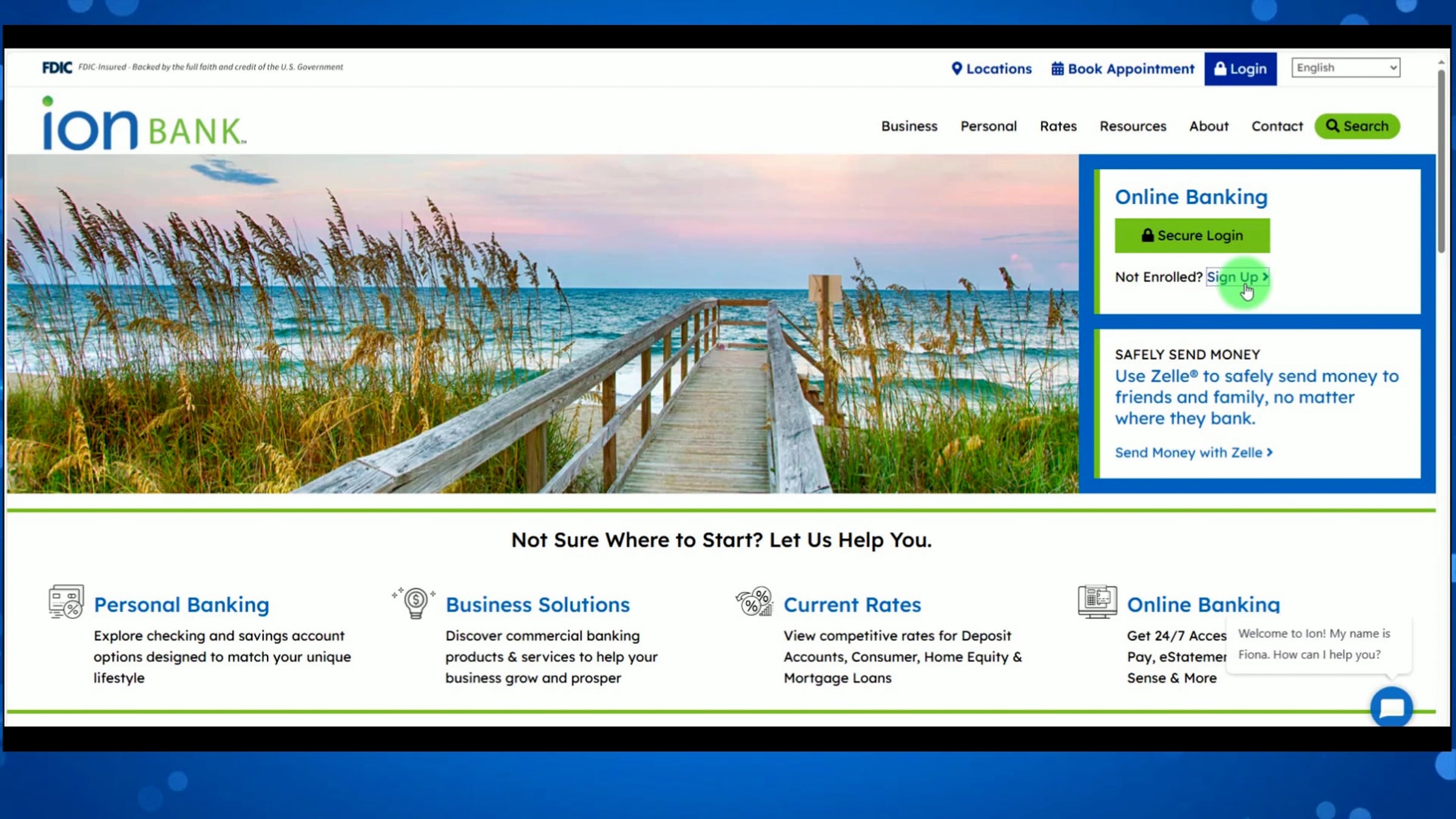Click the Sign Up link
The height and width of the screenshot is (819, 1456).
(x=1237, y=277)
